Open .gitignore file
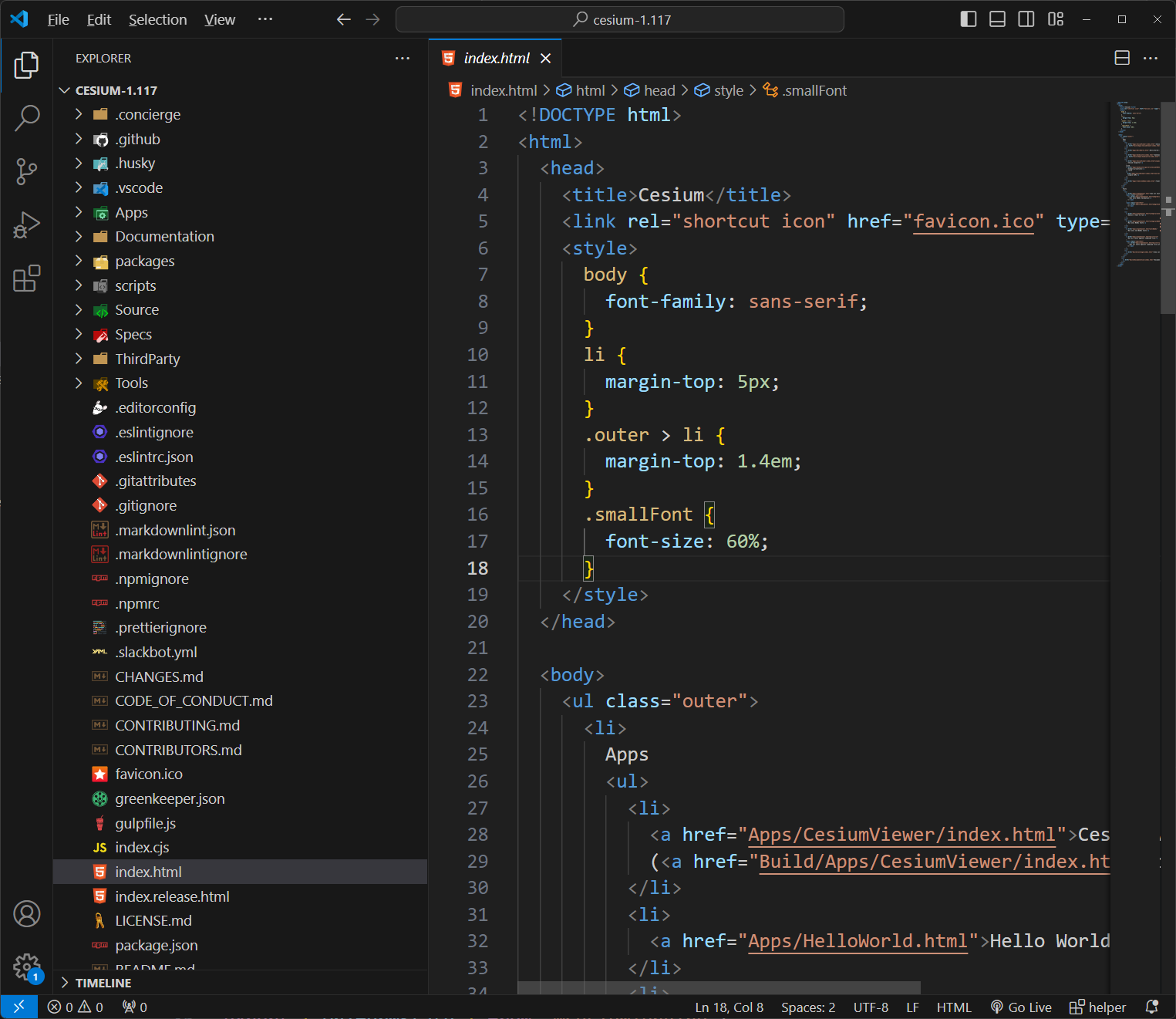1176x1019 pixels. (241, 505)
